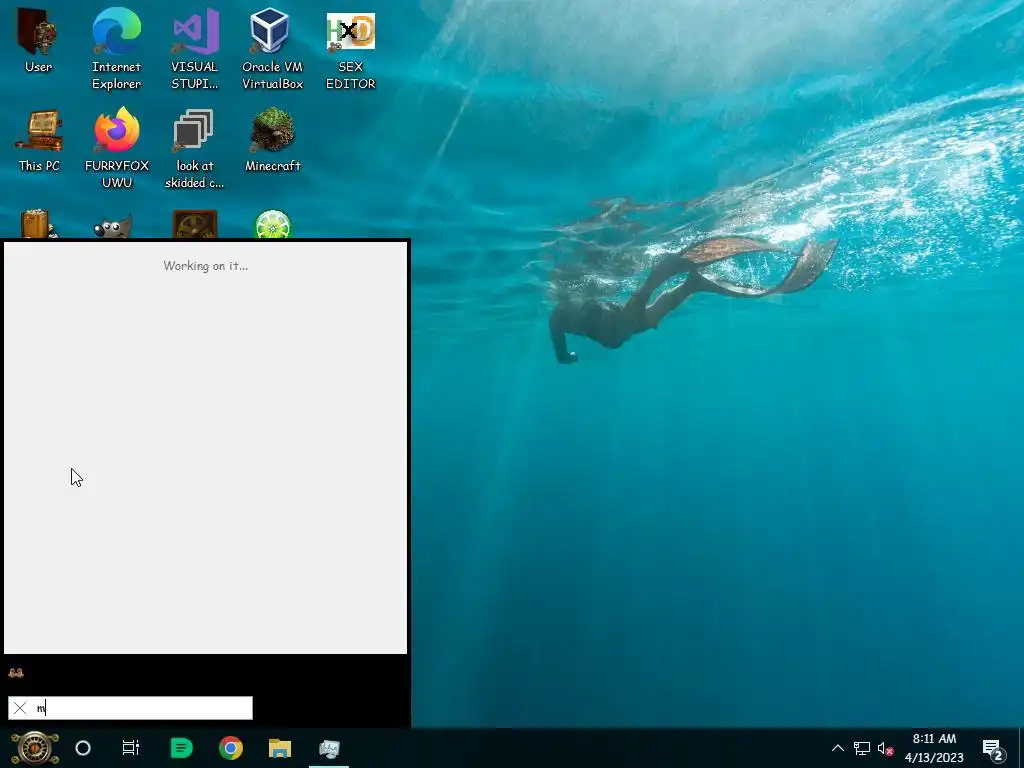1024x768 pixels.
Task: Select the Oracle VM VirtualBox icon
Action: click(272, 49)
